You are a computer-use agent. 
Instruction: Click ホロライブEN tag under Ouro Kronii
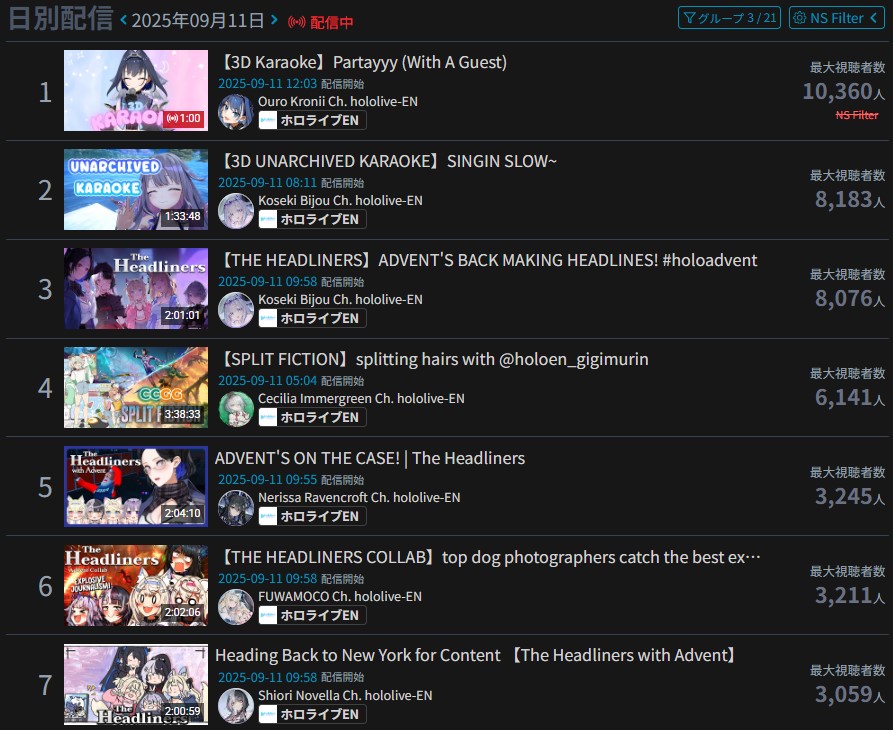312,120
